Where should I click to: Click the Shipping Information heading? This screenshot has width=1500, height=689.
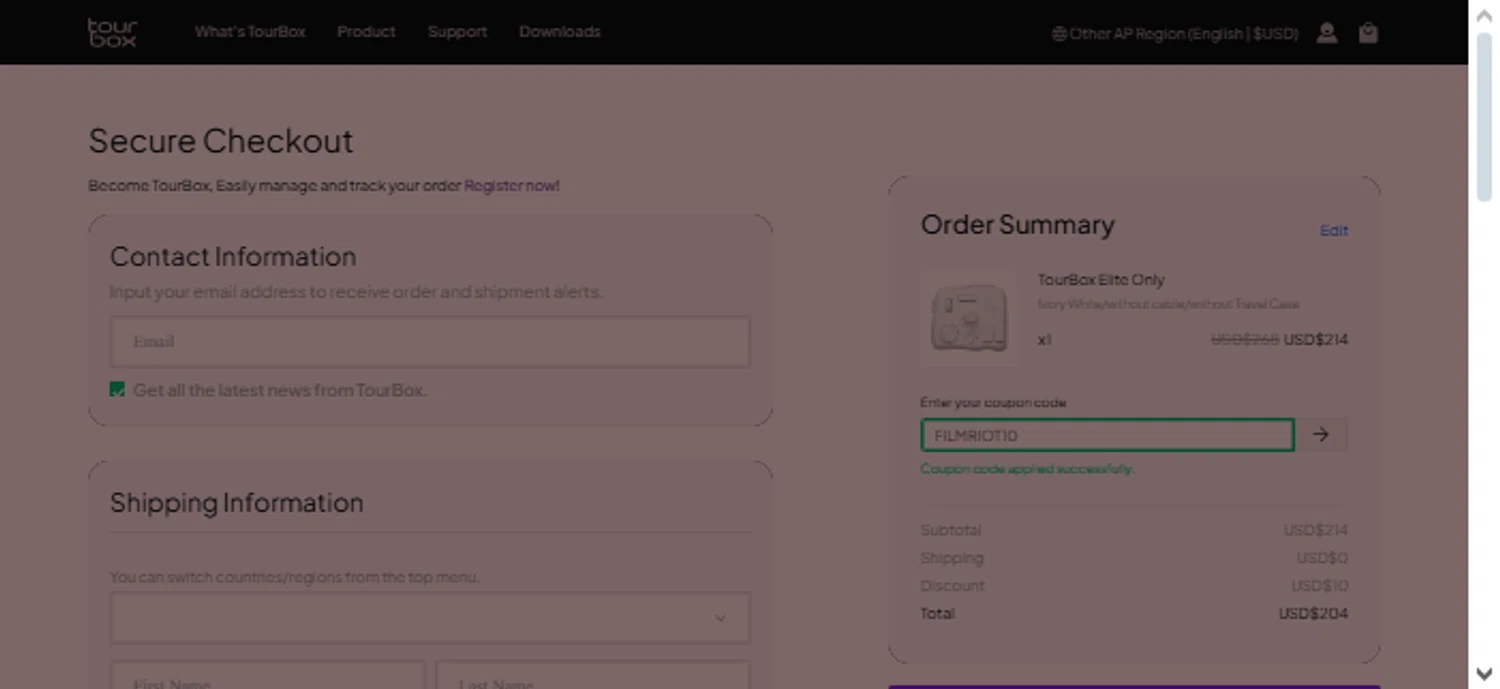237,503
